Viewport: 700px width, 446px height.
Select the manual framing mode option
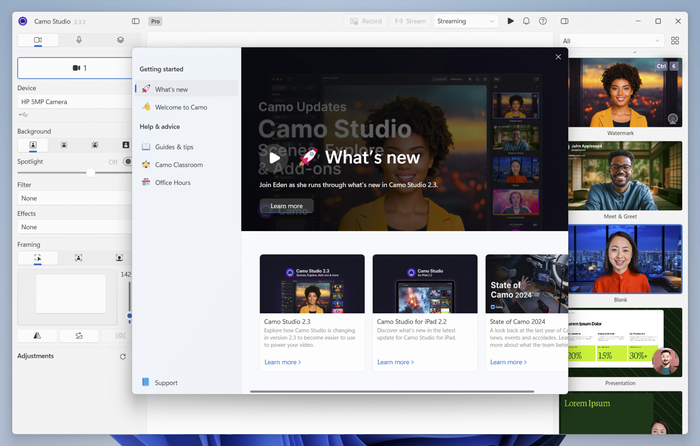(x=38, y=258)
